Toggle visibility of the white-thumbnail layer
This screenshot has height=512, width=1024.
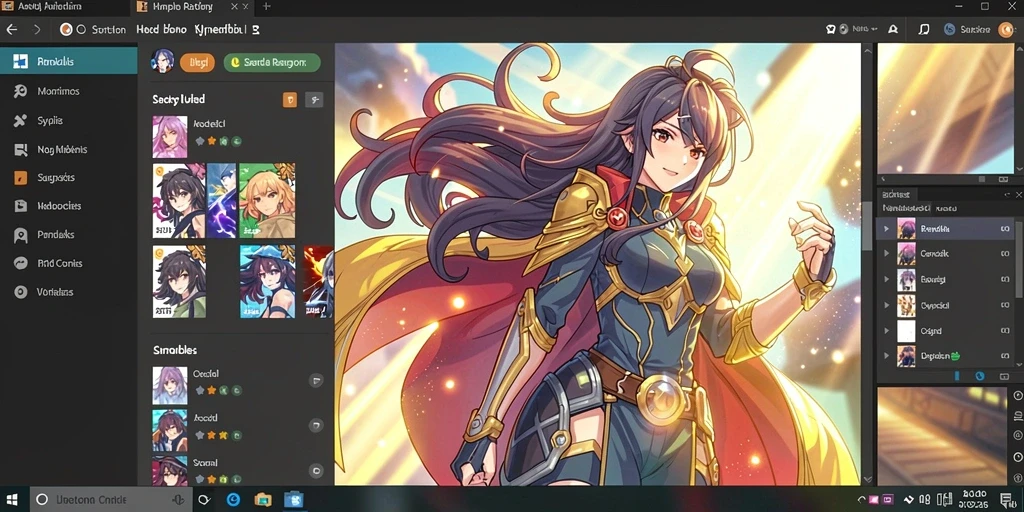(1005, 331)
